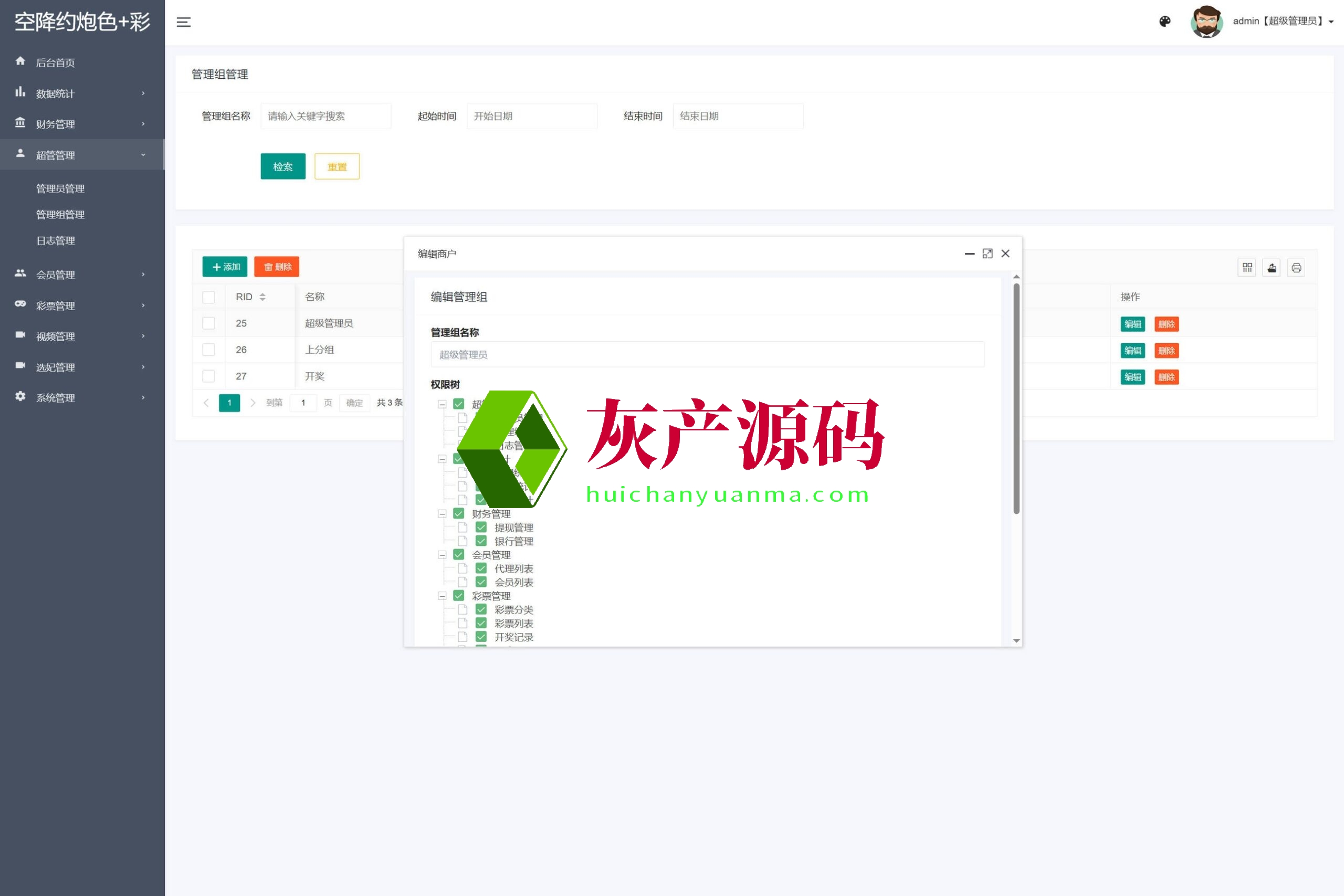The width and height of the screenshot is (1344, 896).
Task: Open the color theme palette icon
Action: [1164, 22]
